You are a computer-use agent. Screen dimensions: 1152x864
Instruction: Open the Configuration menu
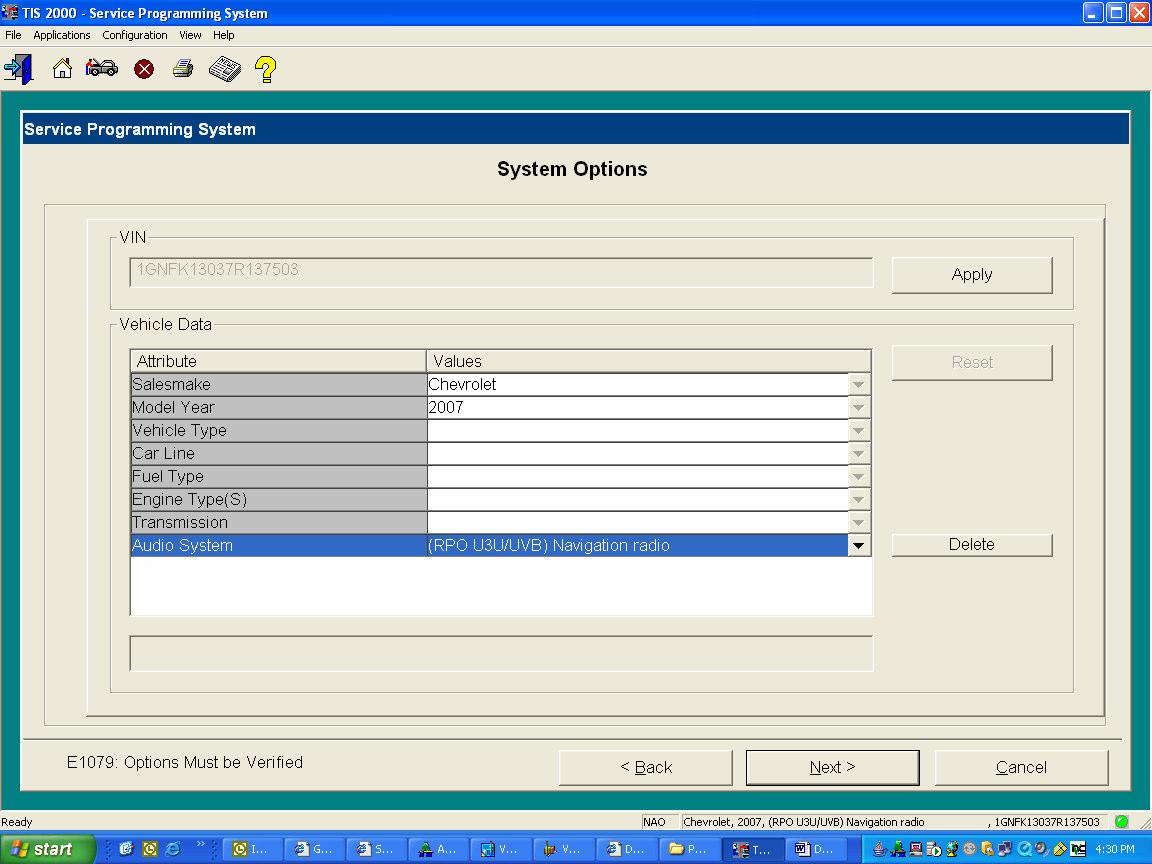point(135,35)
